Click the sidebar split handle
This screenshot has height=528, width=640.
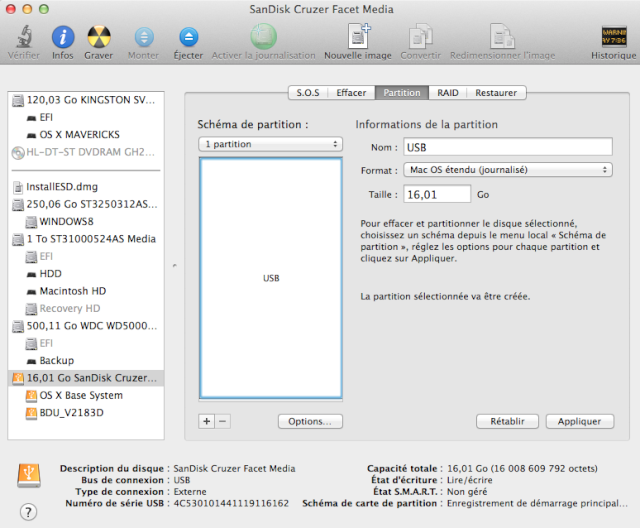tap(175, 266)
